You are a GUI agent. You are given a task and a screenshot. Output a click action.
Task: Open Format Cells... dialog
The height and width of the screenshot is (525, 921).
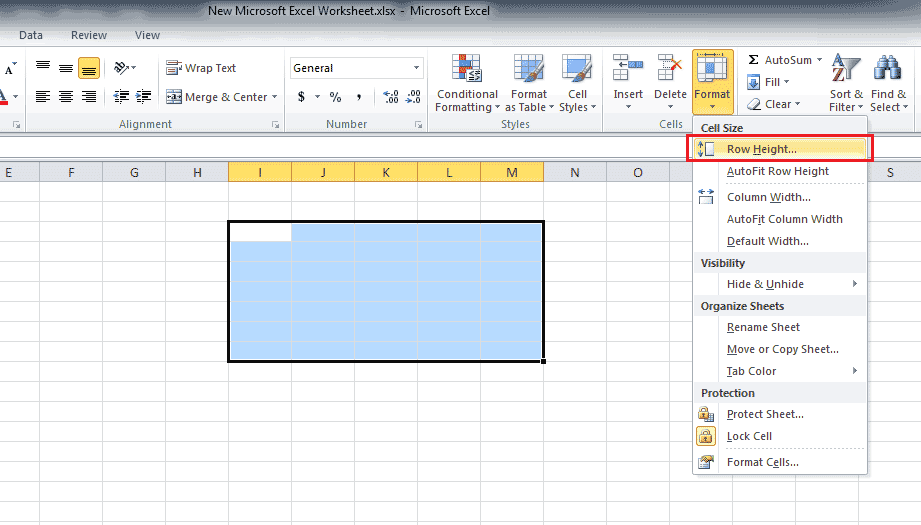point(779,462)
